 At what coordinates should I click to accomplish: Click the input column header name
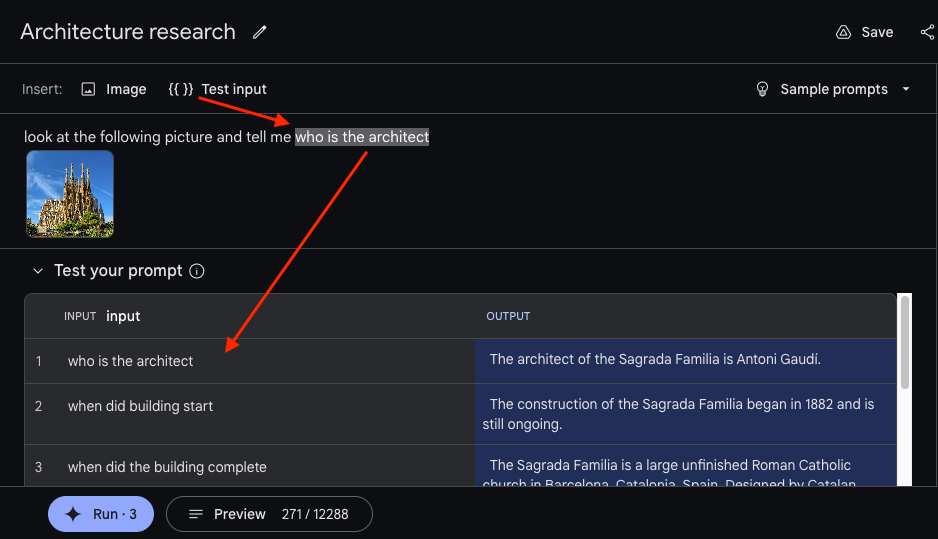123,316
